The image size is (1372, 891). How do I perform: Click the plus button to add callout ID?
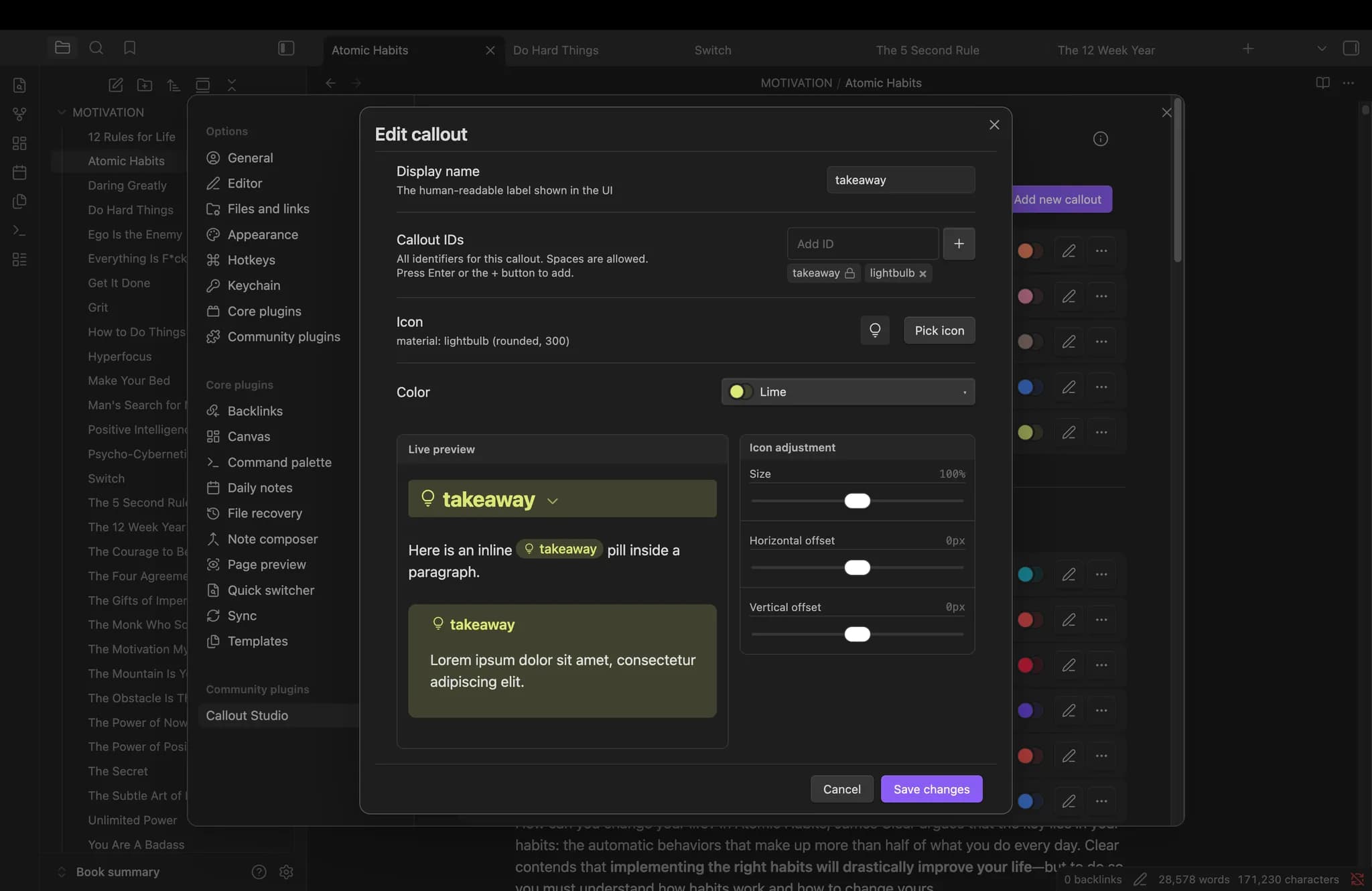point(959,244)
